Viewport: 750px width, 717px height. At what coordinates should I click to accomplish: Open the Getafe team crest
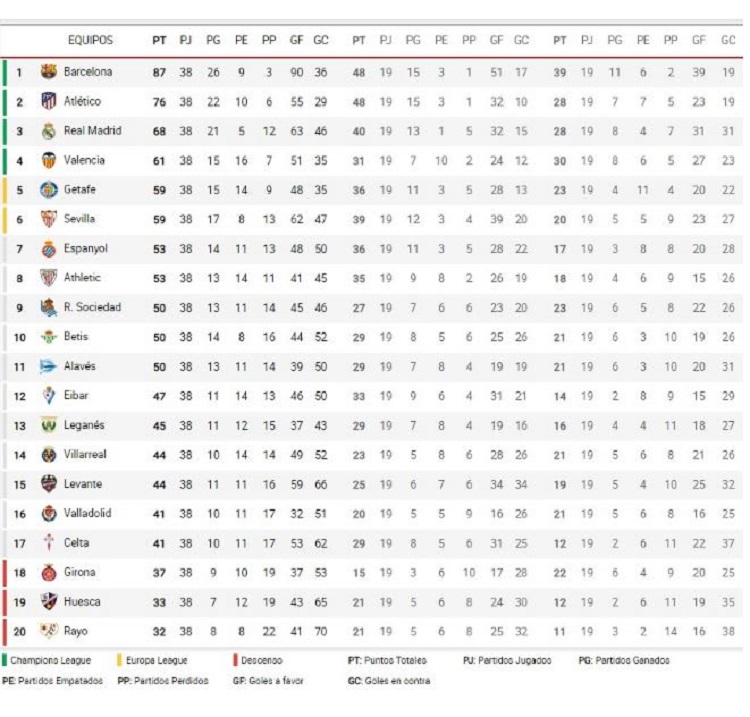pos(48,190)
